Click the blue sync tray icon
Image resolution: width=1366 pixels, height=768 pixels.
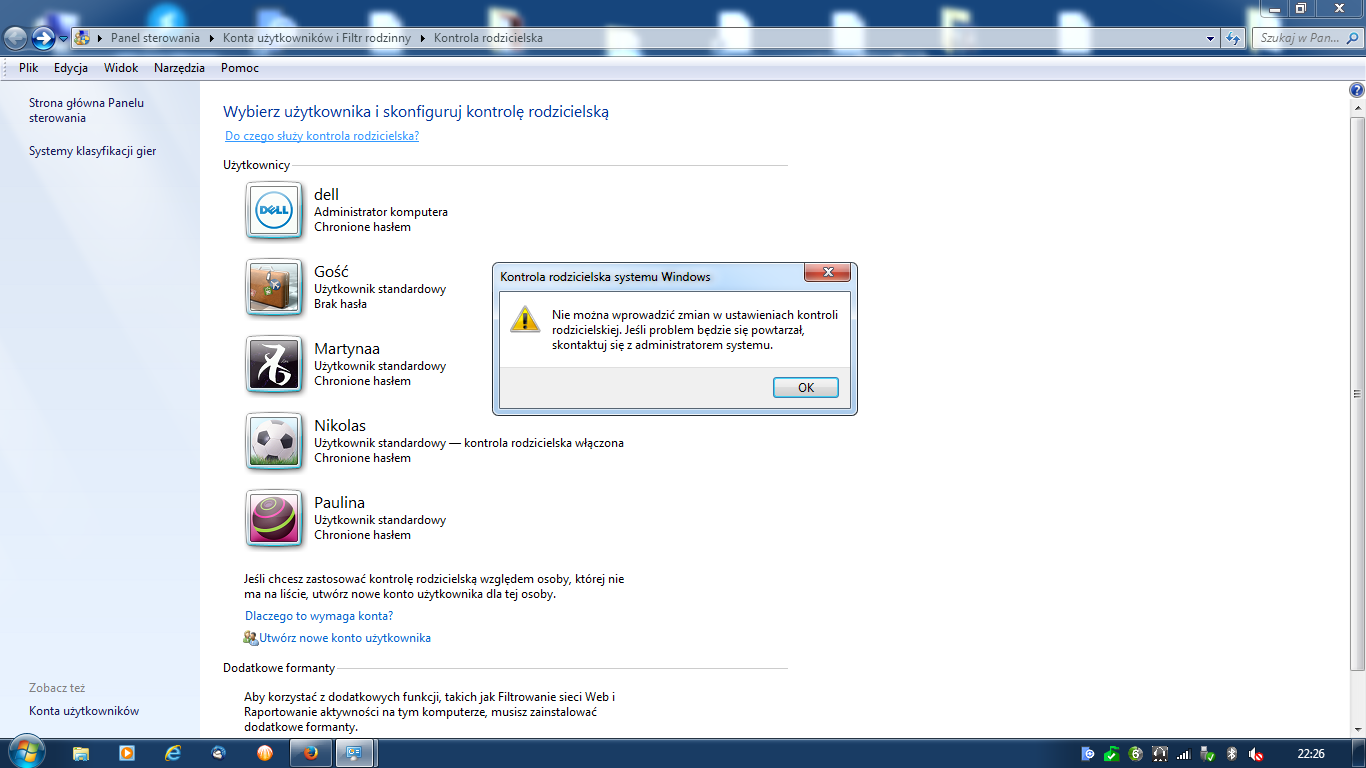1088,754
